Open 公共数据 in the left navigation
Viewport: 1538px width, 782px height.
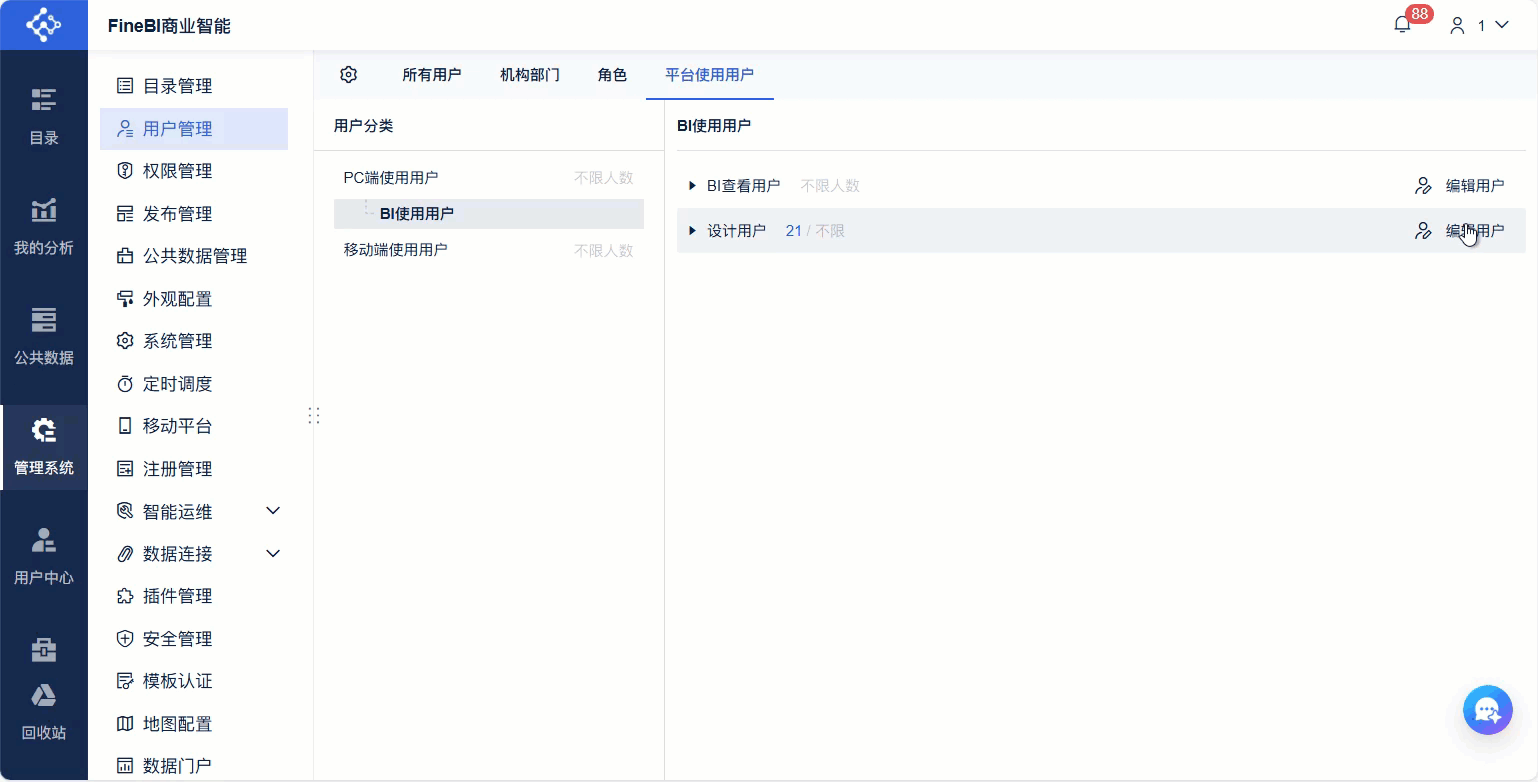pyautogui.click(x=43, y=337)
